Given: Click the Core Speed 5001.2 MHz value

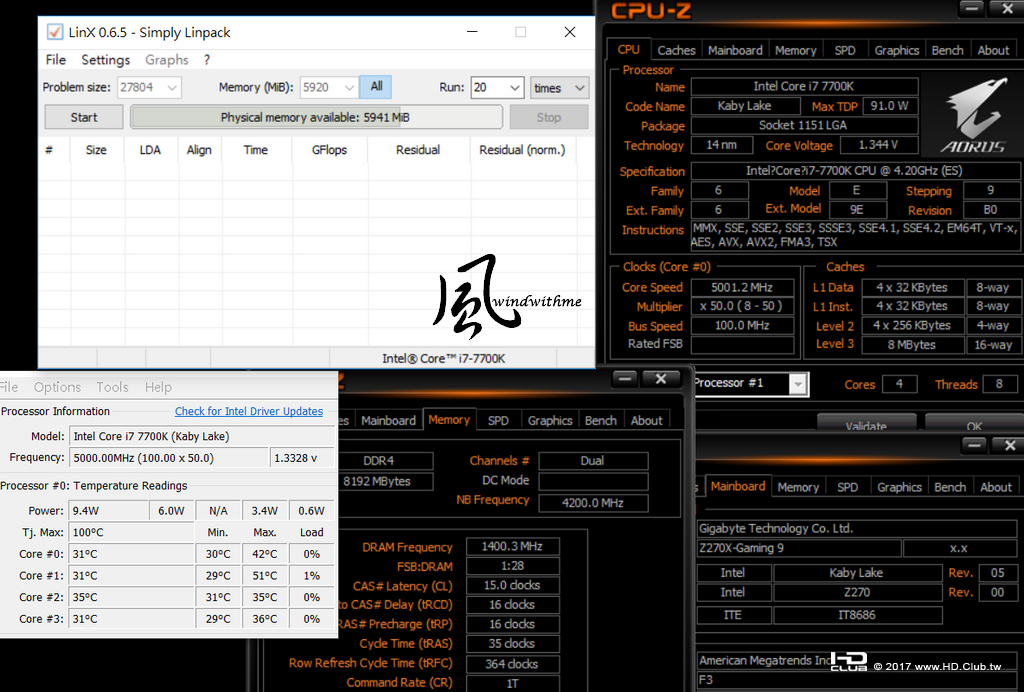Looking at the screenshot, I should 742,287.
